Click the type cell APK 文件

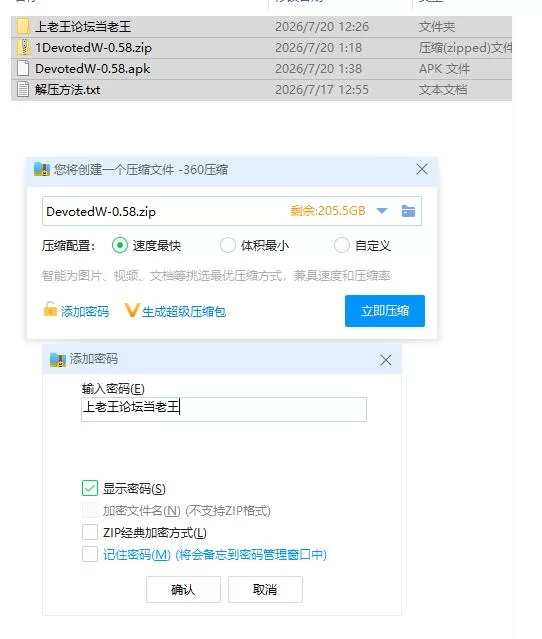point(444,68)
